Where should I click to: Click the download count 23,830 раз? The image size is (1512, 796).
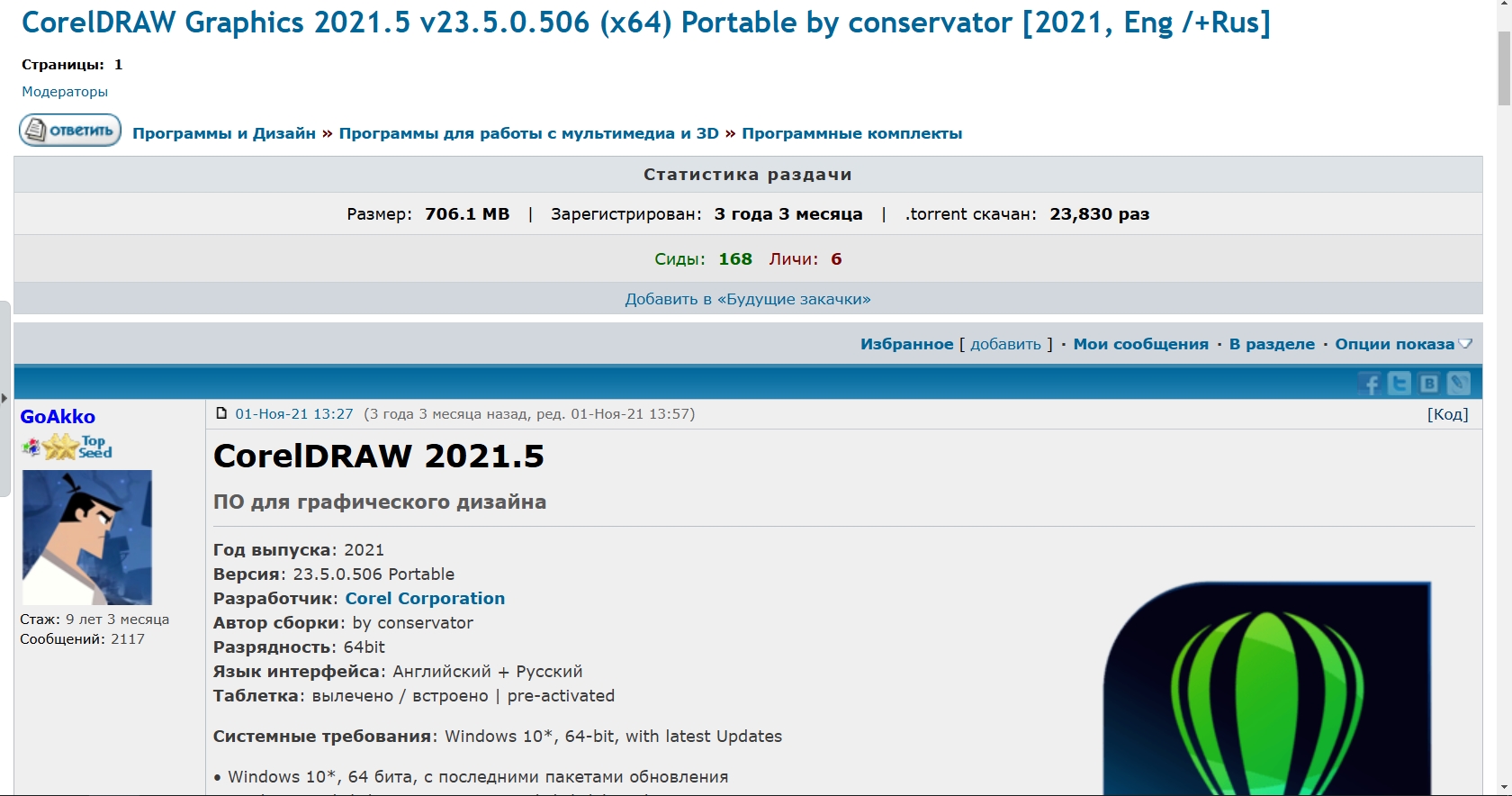pos(1100,214)
